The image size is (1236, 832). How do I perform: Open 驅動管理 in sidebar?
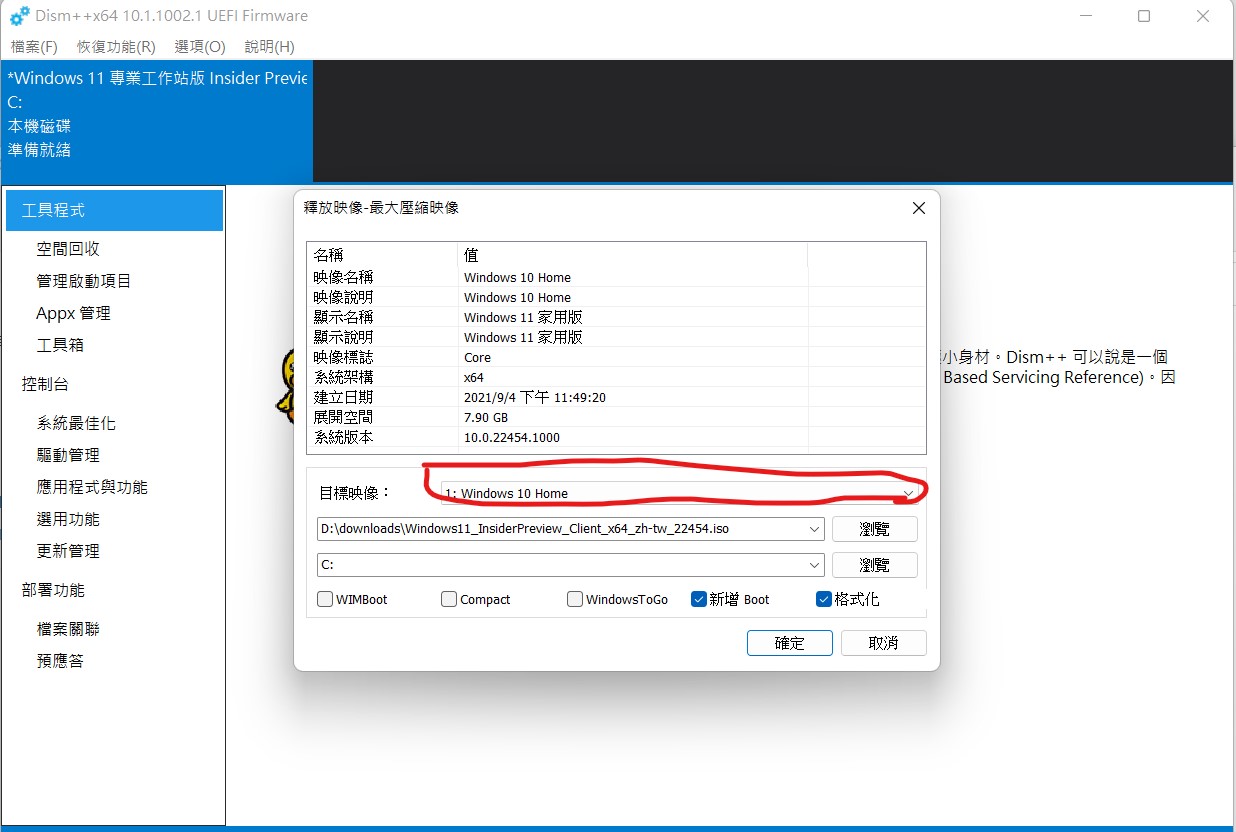(x=68, y=455)
